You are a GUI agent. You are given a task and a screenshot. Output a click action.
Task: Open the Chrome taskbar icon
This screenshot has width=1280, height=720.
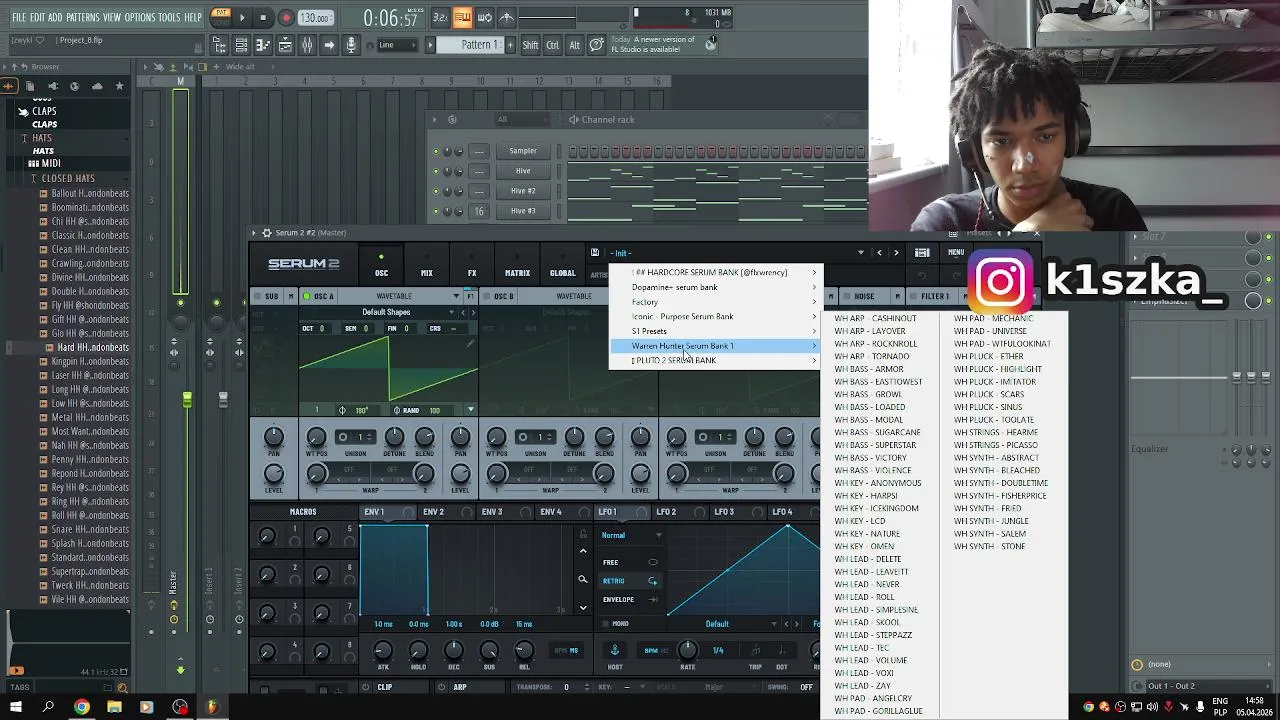pyautogui.click(x=82, y=707)
